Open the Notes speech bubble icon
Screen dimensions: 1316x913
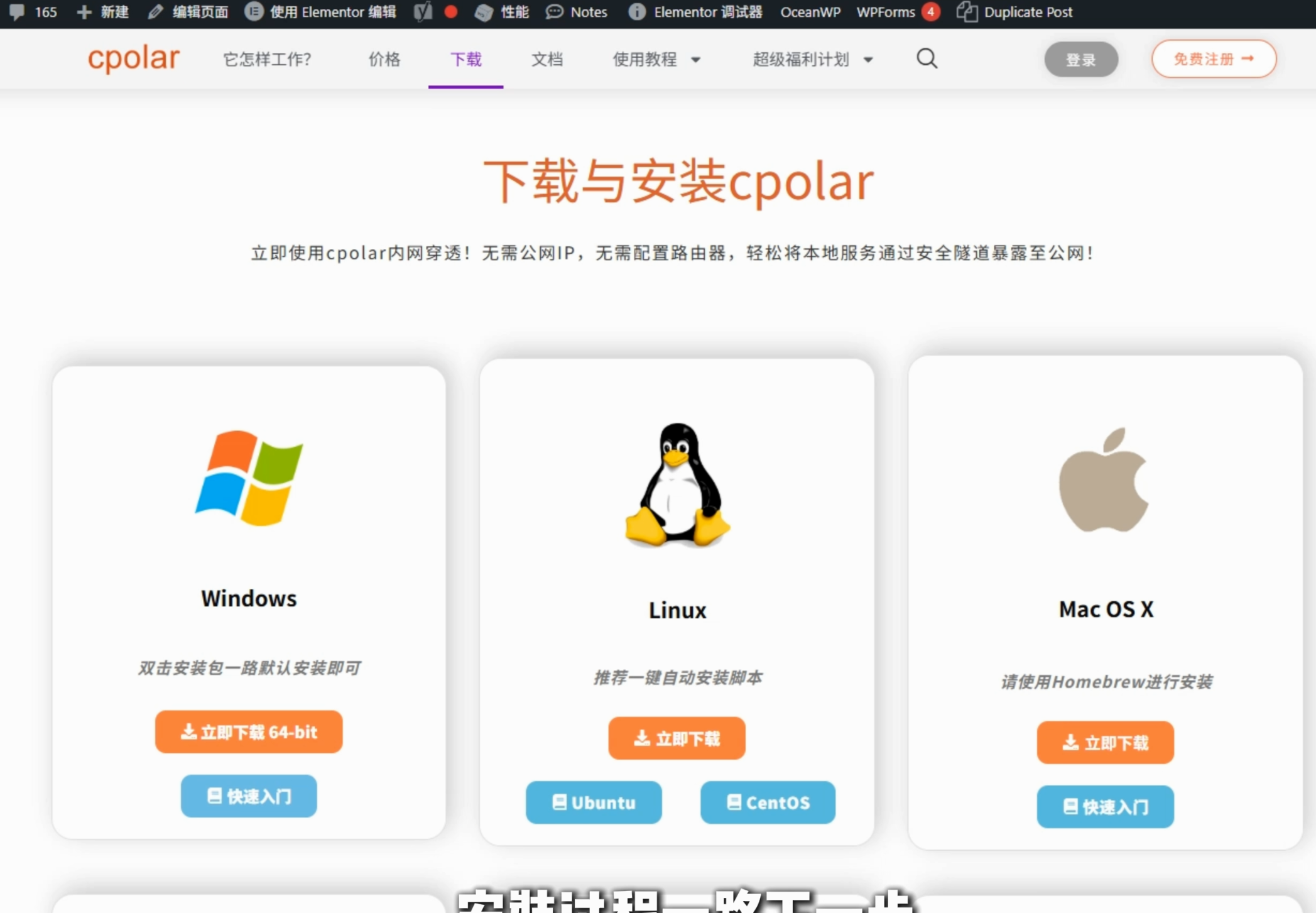tap(554, 12)
